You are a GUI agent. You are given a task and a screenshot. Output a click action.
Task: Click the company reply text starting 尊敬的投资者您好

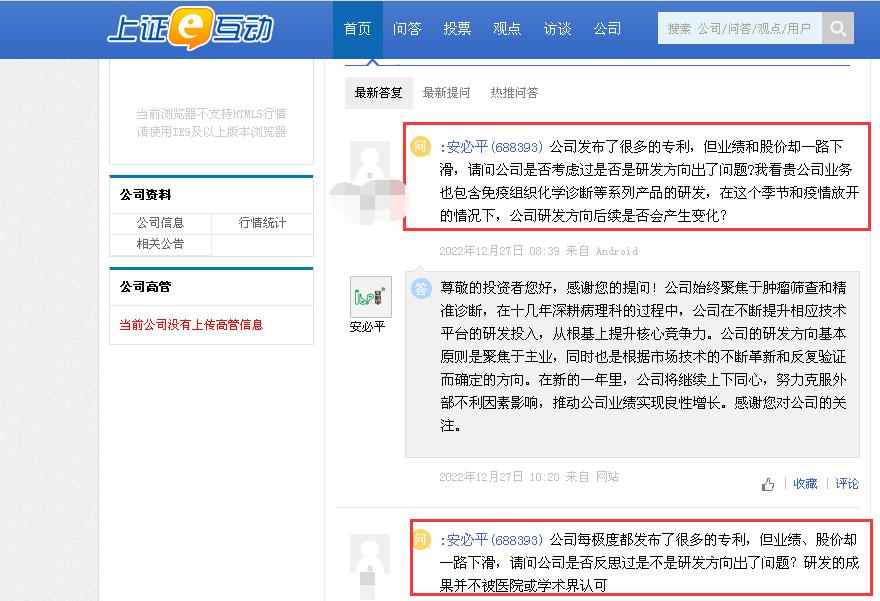click(x=643, y=357)
